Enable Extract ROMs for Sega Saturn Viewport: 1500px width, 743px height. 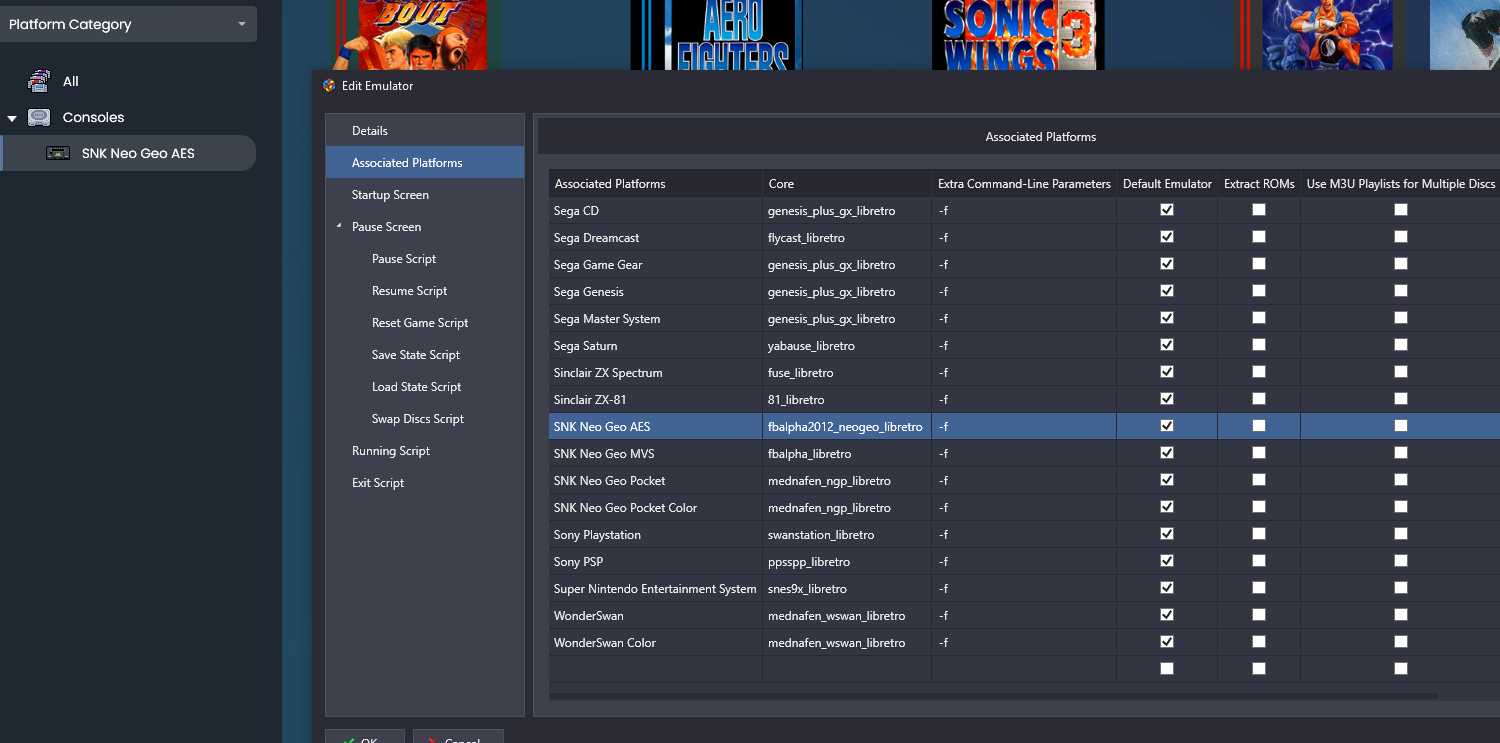1259,345
